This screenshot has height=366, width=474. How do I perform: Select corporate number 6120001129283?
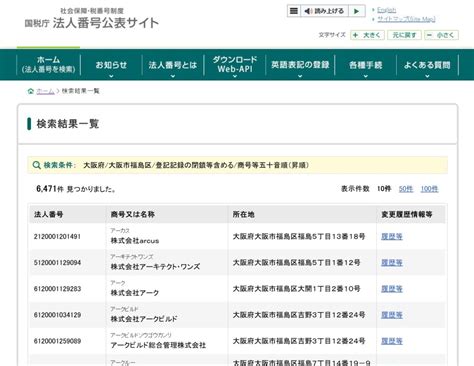tap(57, 289)
